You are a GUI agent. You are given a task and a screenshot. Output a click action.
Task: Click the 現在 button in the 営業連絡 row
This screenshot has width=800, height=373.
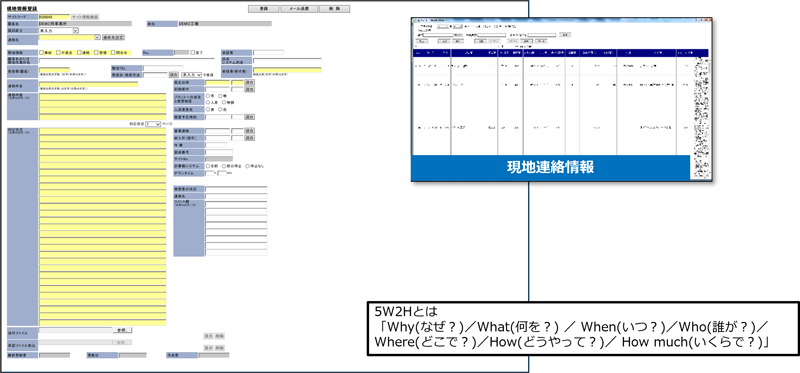click(249, 131)
